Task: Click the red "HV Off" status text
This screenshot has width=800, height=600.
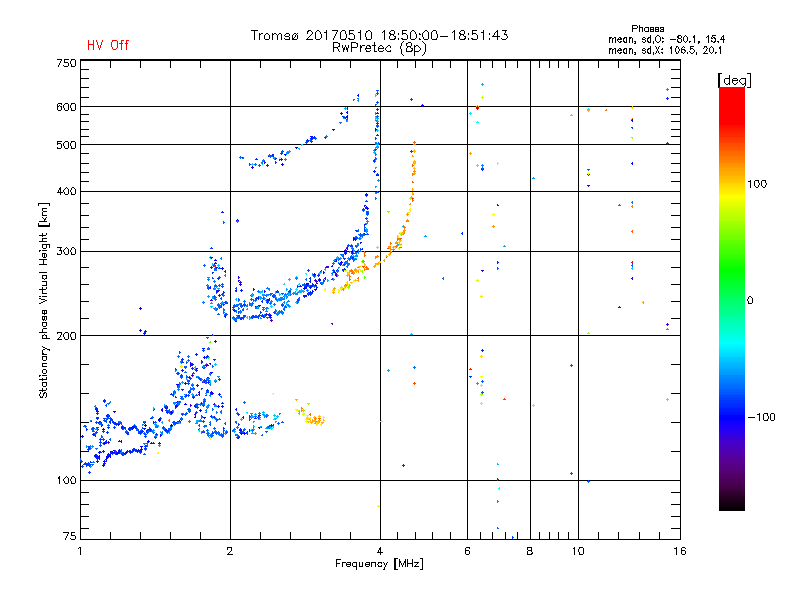Action: click(108, 45)
